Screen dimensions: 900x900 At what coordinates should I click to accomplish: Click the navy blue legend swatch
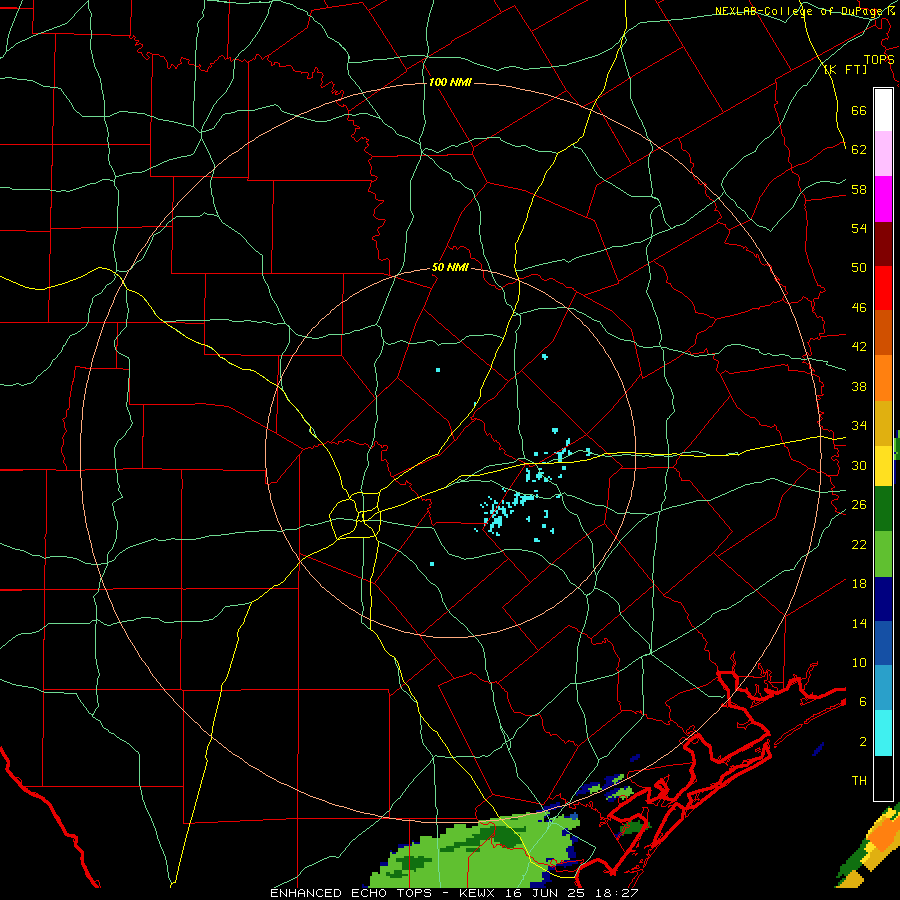click(x=883, y=599)
